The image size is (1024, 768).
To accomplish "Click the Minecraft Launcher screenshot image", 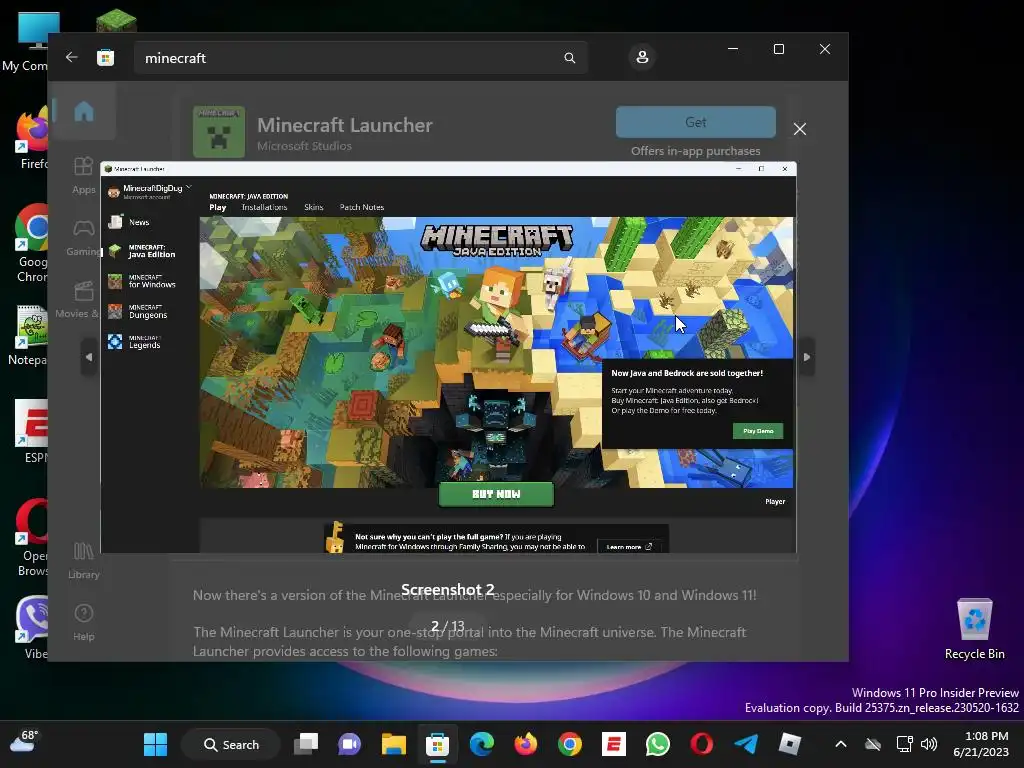I will coord(448,357).
